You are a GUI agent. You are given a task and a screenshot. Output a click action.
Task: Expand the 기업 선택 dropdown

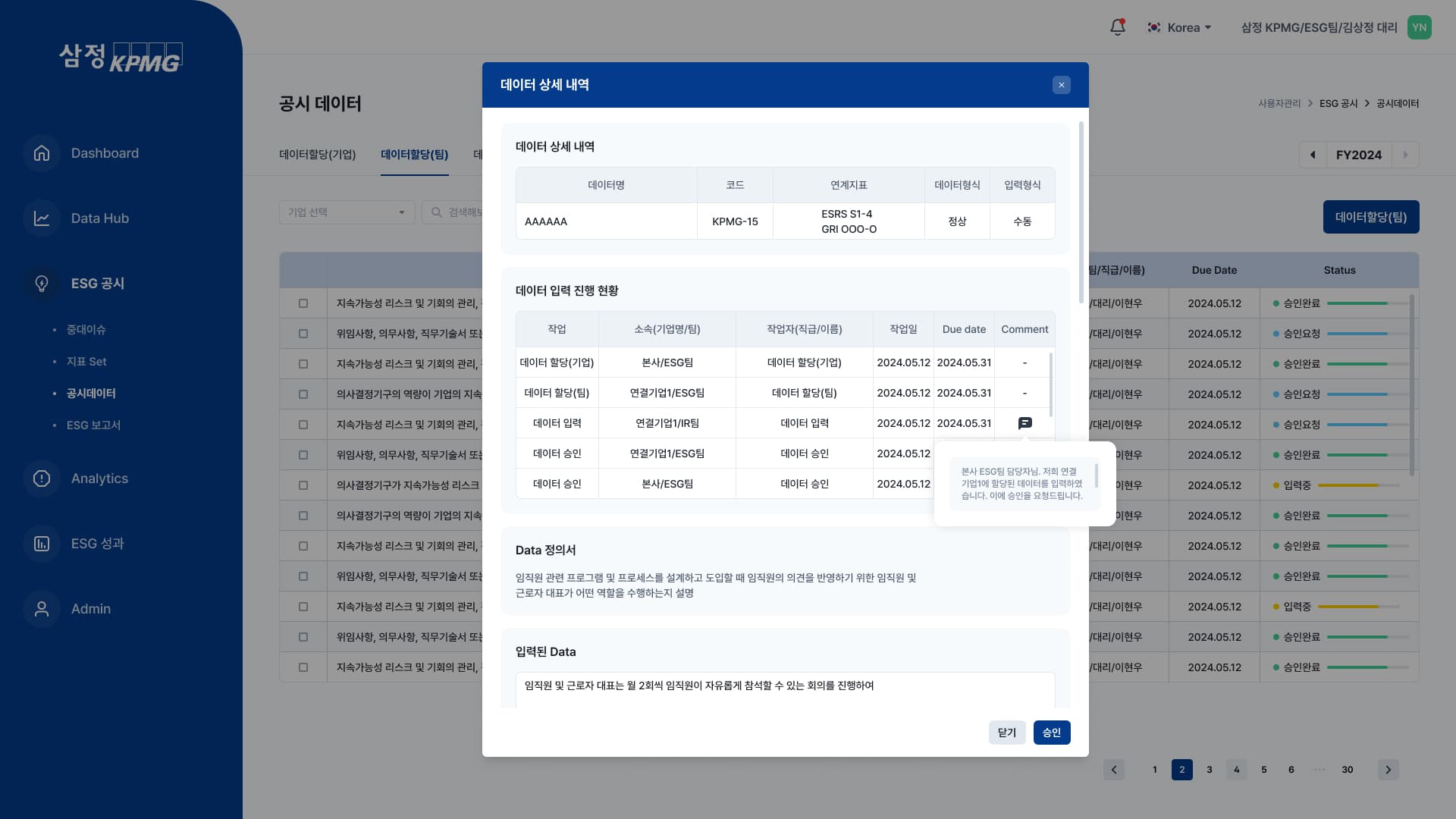(x=347, y=212)
